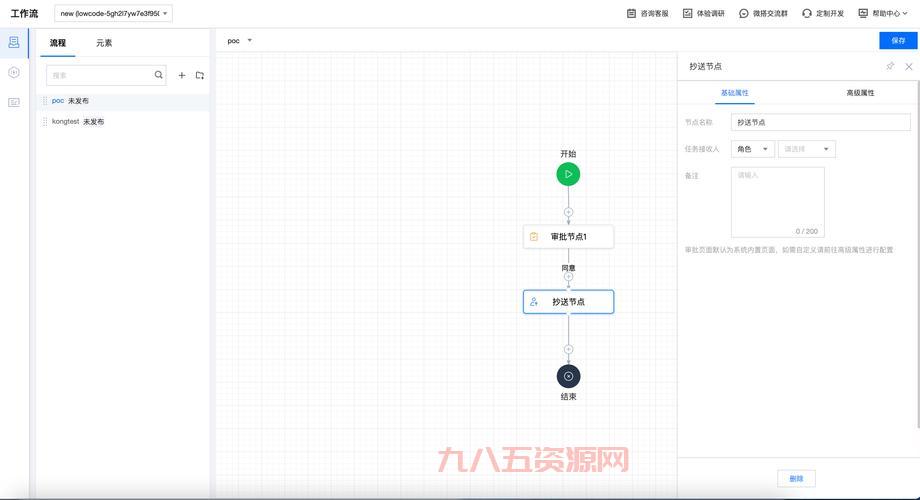Expand the poc flow dropdown on canvas
The height and width of the screenshot is (500, 920).
coord(249,40)
